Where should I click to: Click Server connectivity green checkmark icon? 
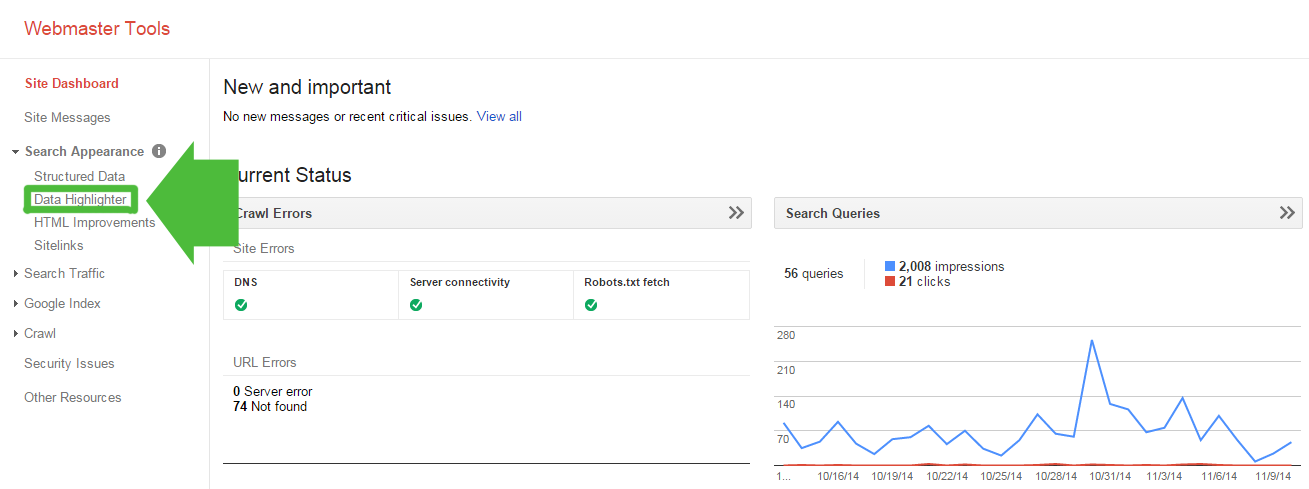point(416,305)
